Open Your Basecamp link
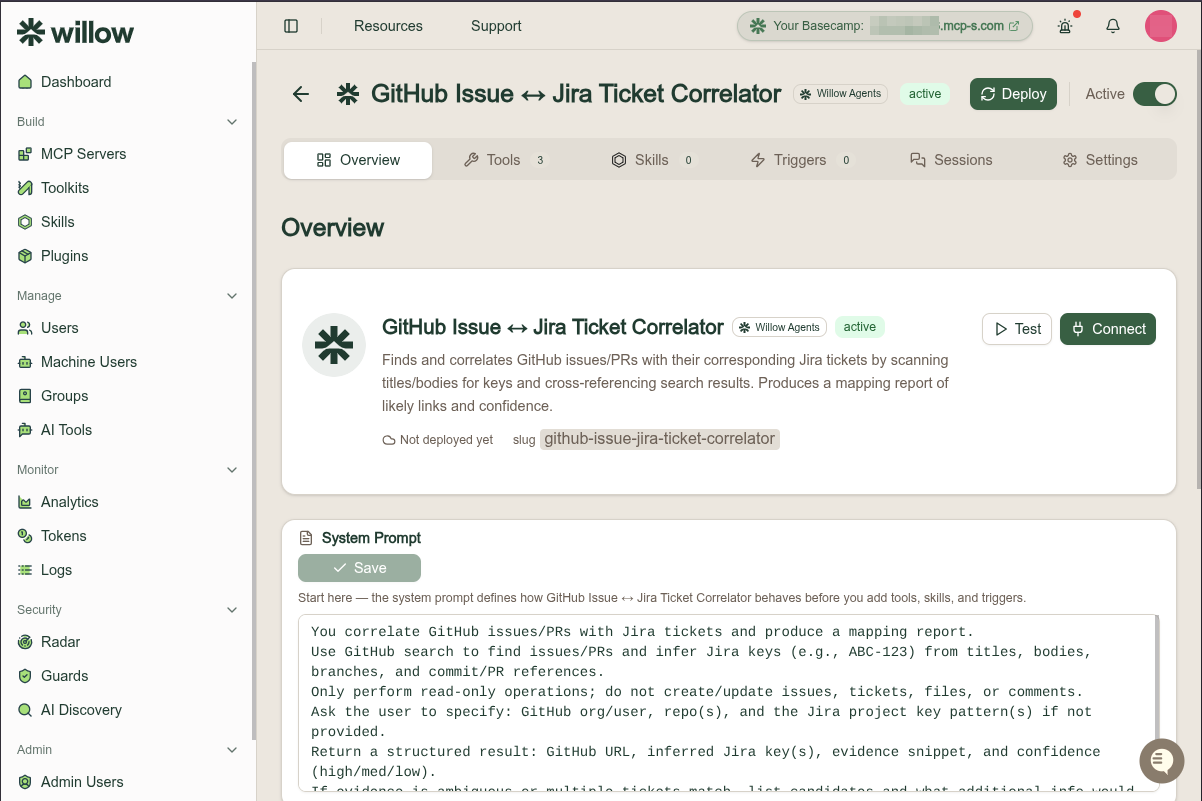Screen dimensions: 1202x801 [885, 26]
